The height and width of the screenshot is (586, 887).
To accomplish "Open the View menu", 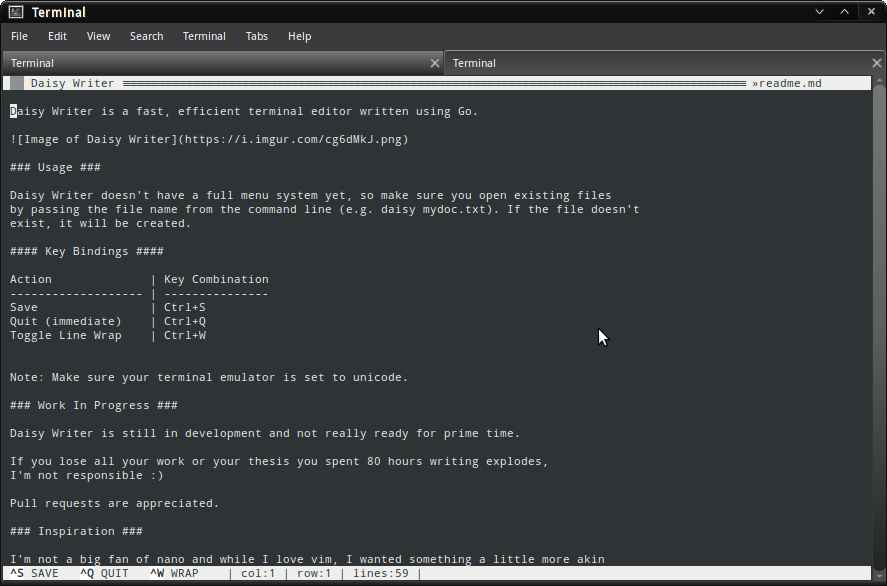I will (98, 36).
